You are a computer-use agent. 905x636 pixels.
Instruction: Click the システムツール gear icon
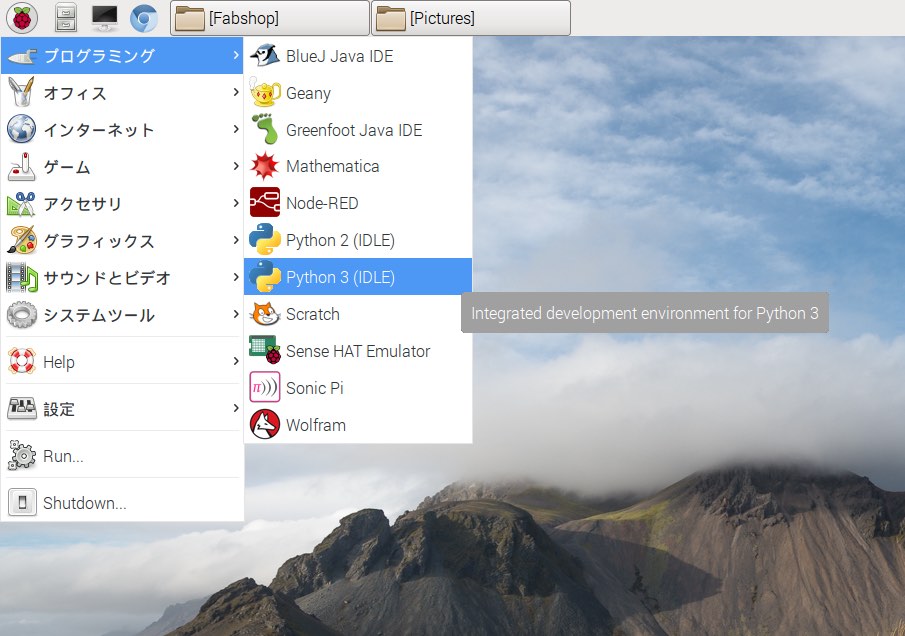click(22, 315)
